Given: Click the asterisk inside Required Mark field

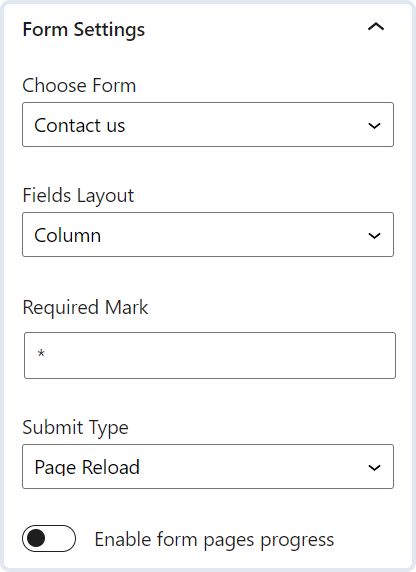Looking at the screenshot, I should tap(41, 353).
